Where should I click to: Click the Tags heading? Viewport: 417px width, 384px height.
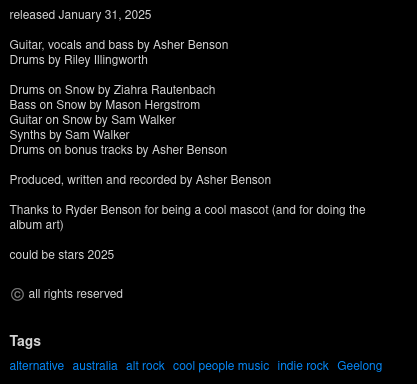pyautogui.click(x=25, y=341)
